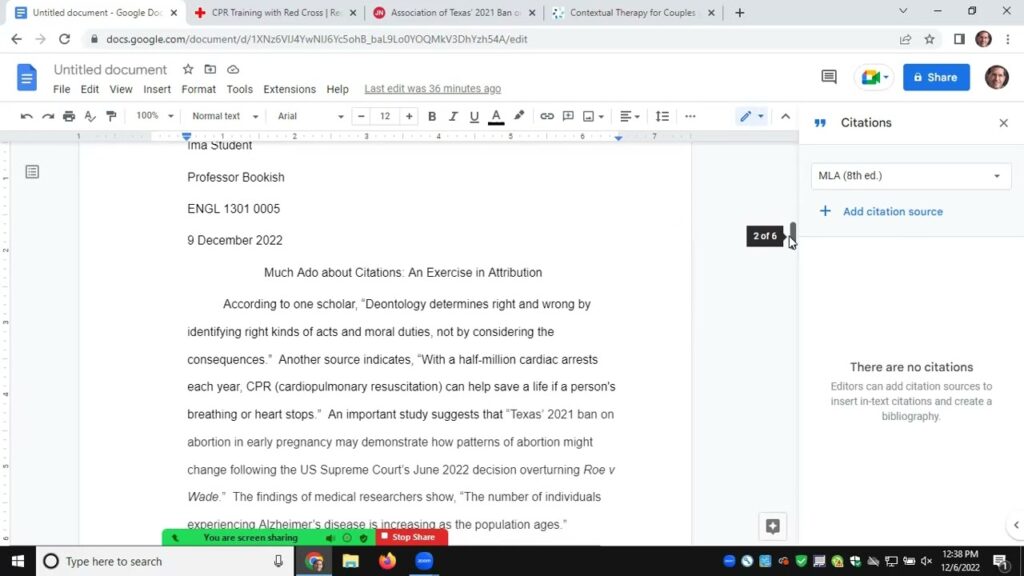Image resolution: width=1024 pixels, height=576 pixels.
Task: Print the document using printer icon
Action: 69,116
